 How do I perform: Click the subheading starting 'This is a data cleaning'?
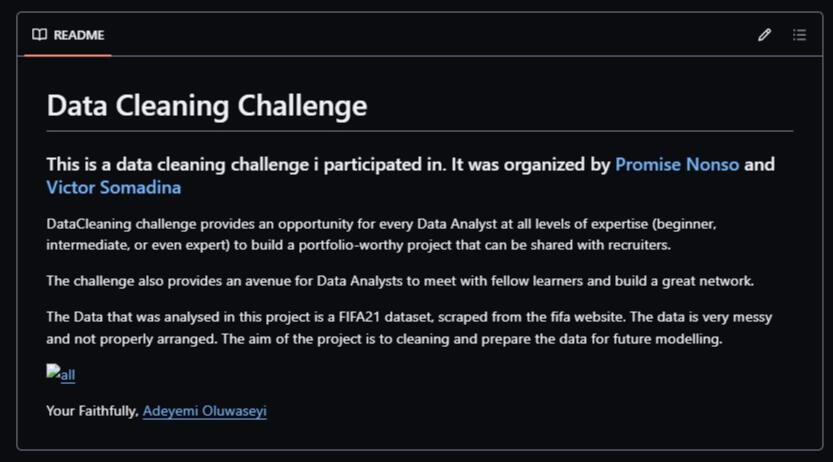(410, 176)
